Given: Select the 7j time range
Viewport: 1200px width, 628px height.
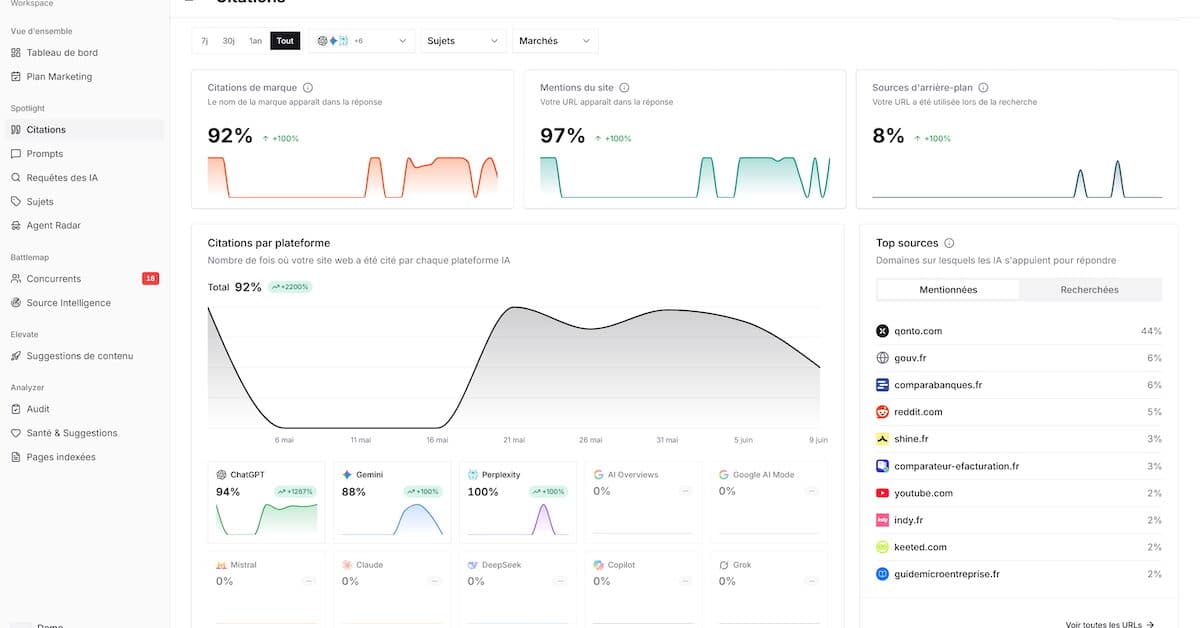Looking at the screenshot, I should (x=205, y=41).
